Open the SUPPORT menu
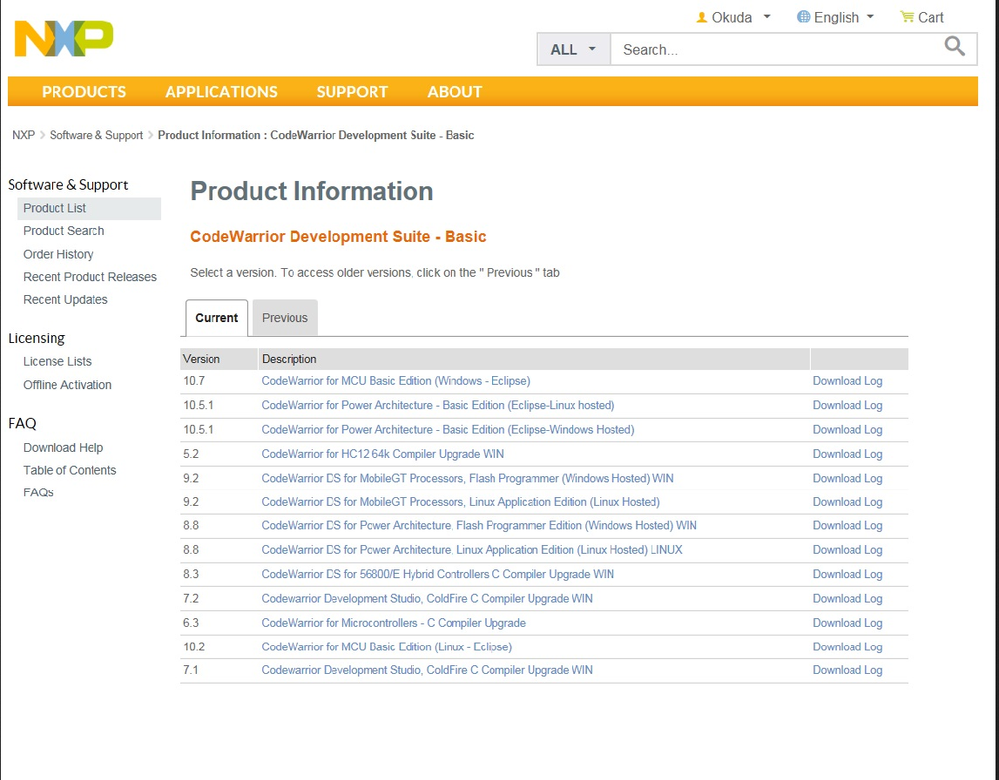Screen dimensions: 999x780 point(352,91)
